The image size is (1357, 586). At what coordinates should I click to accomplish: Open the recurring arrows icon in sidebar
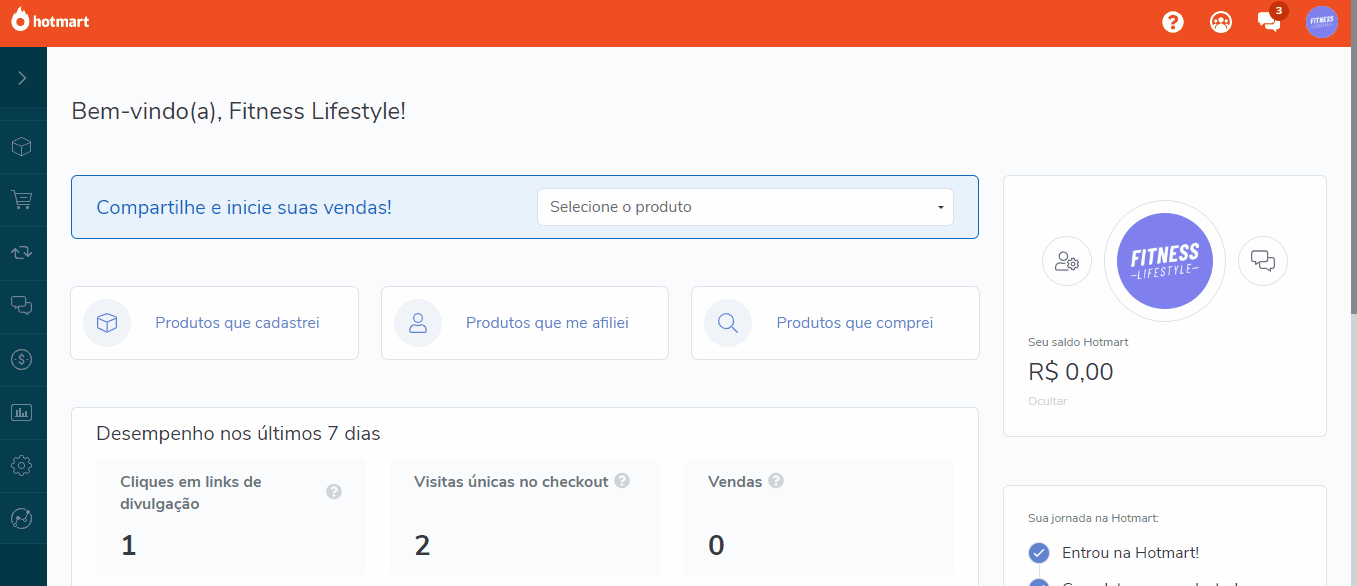22,253
